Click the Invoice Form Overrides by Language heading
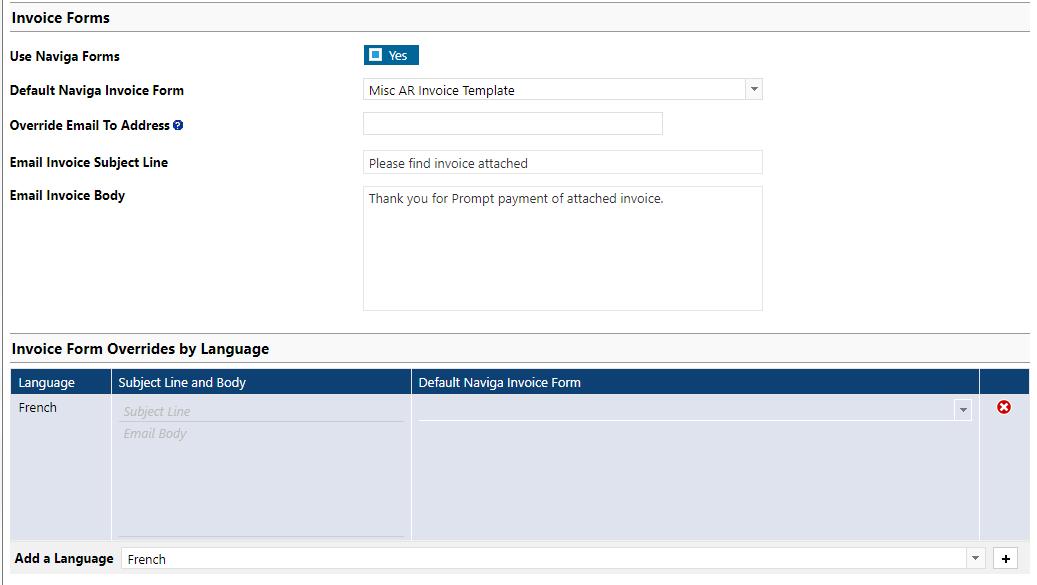 coord(140,349)
